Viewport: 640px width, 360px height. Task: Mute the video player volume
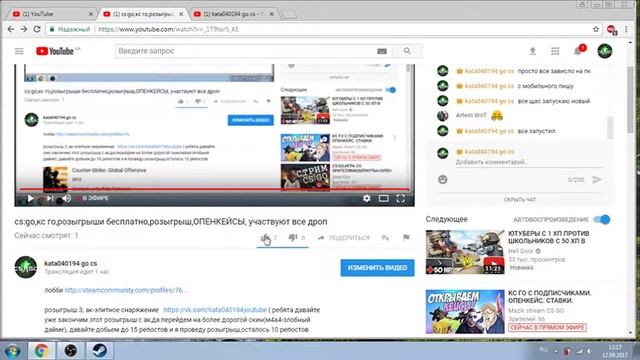pos(67,198)
